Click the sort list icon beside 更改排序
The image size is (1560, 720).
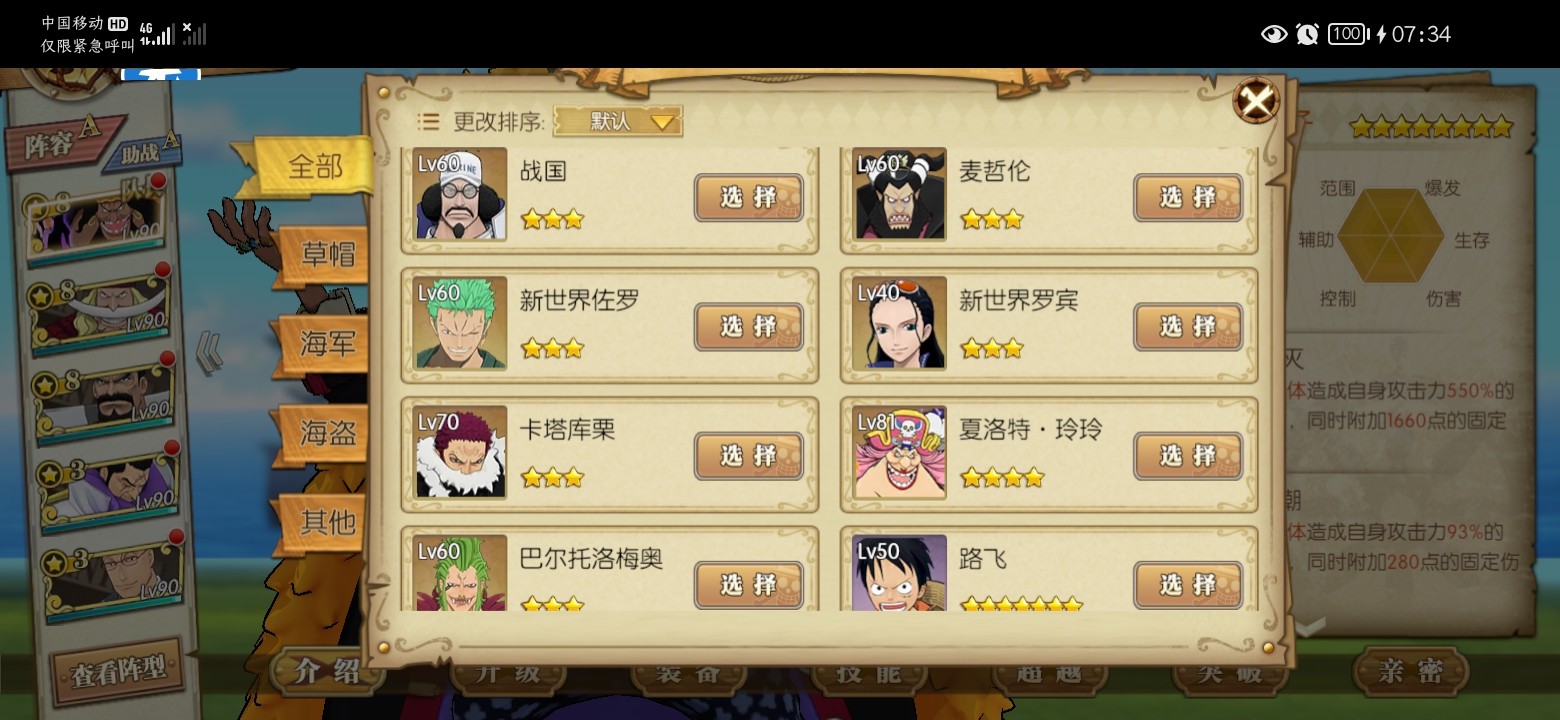(x=428, y=122)
